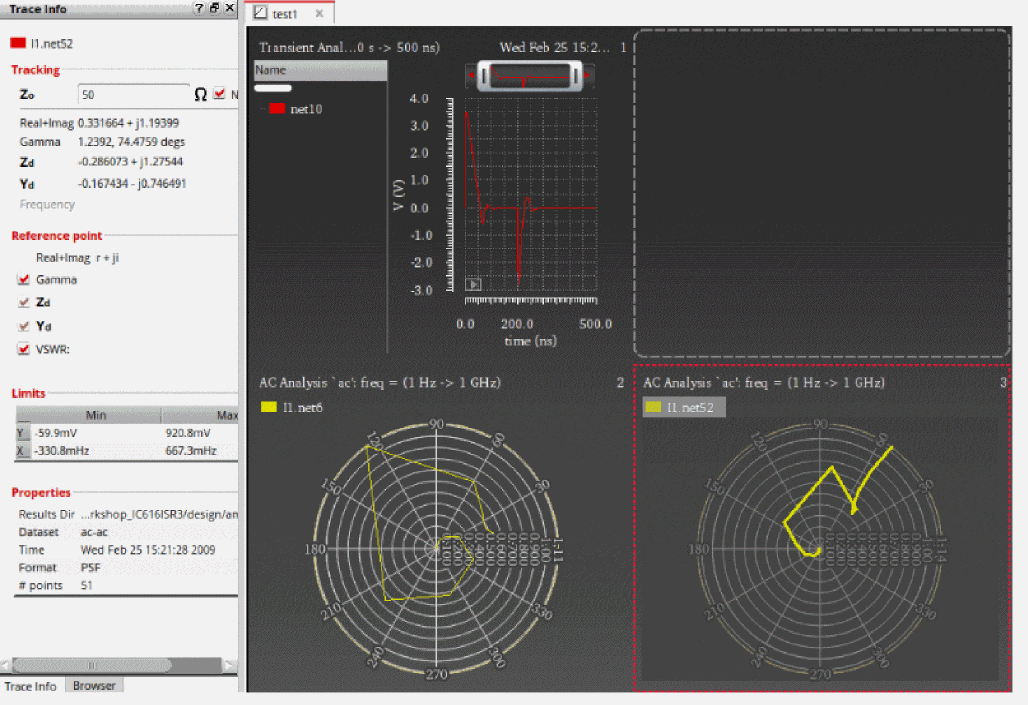Viewport: 1028px width, 705px height.
Task: Select the Trace Info bottom tab
Action: pos(31,686)
